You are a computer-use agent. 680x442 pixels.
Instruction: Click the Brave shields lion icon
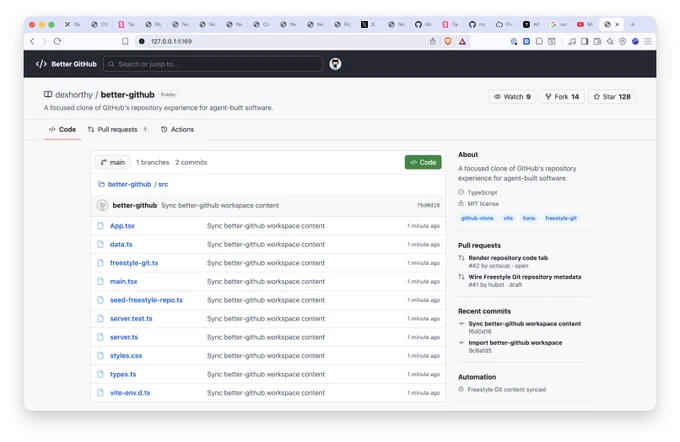448,41
